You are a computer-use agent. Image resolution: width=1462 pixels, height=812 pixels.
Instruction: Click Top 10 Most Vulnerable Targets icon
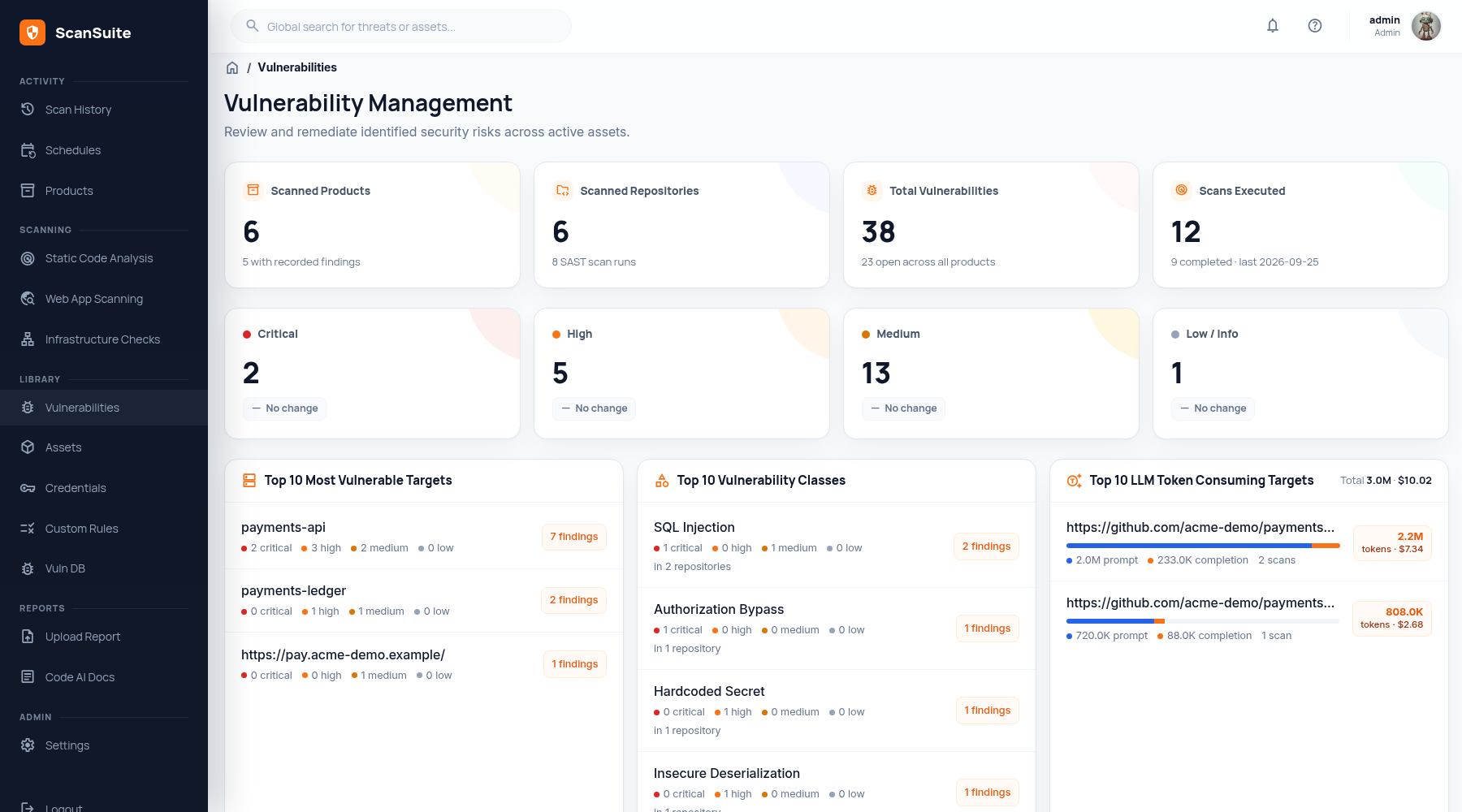249,481
